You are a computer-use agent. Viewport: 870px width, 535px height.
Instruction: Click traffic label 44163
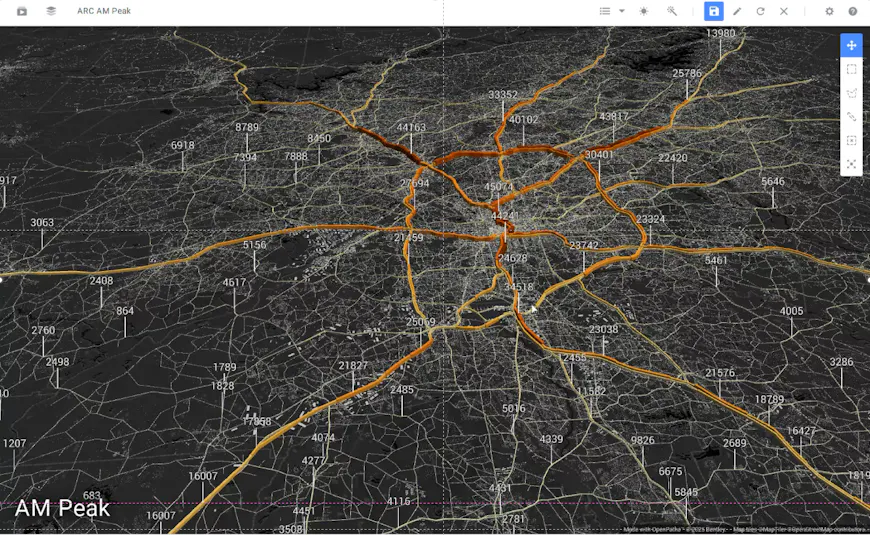point(411,127)
